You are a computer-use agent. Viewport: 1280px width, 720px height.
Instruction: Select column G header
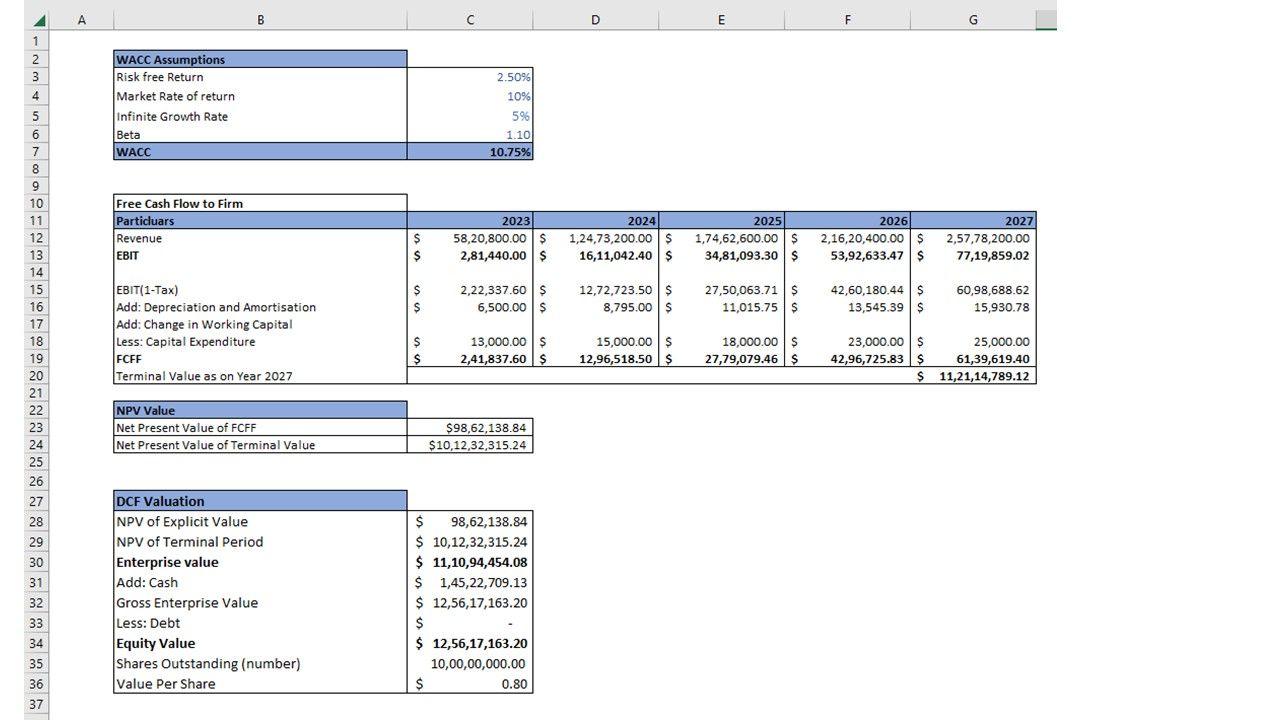point(973,20)
